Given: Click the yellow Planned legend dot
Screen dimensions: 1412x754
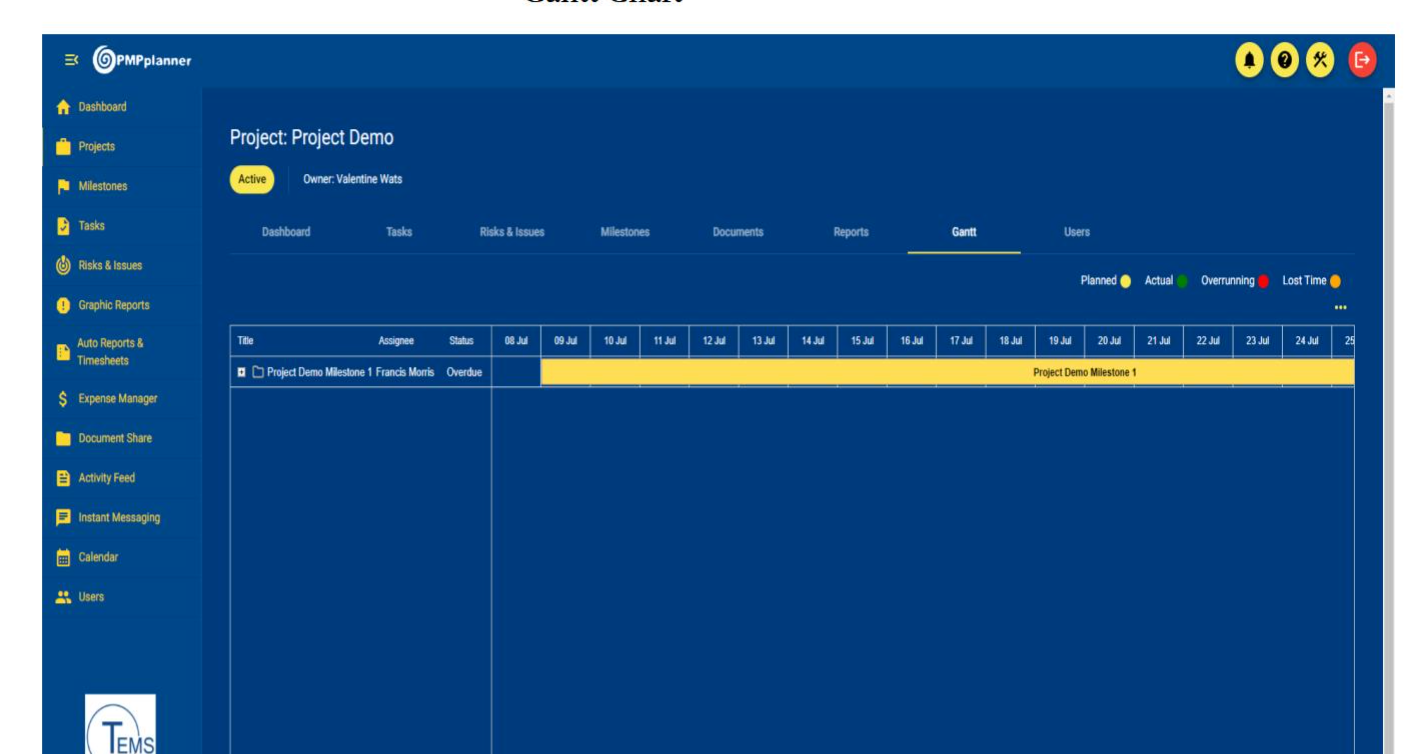Looking at the screenshot, I should (x=1126, y=281).
